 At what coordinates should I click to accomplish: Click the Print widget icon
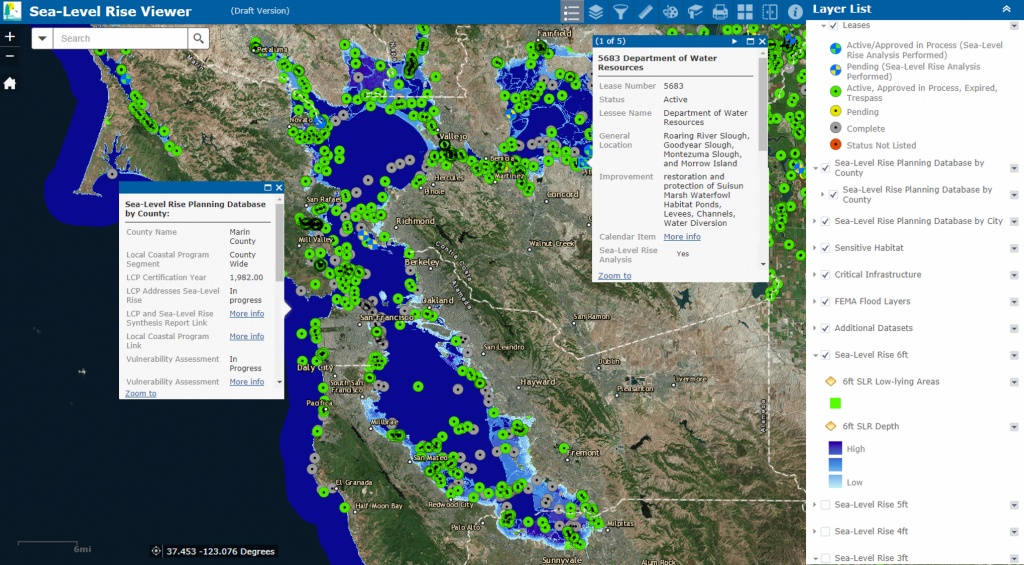tap(720, 12)
